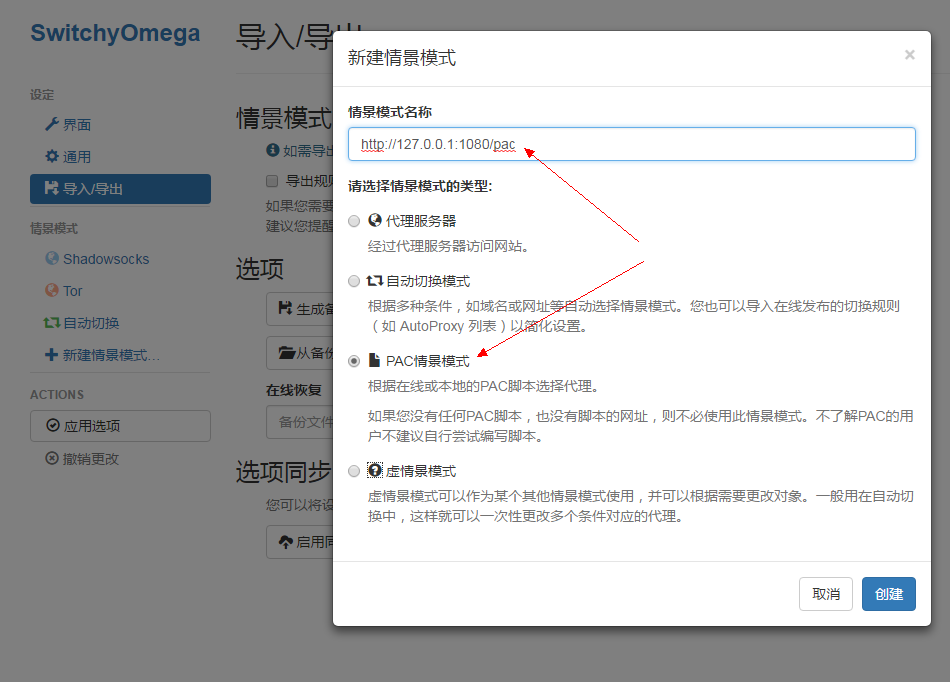Click the 自动切换模式 label text
950x682 pixels.
(x=428, y=281)
